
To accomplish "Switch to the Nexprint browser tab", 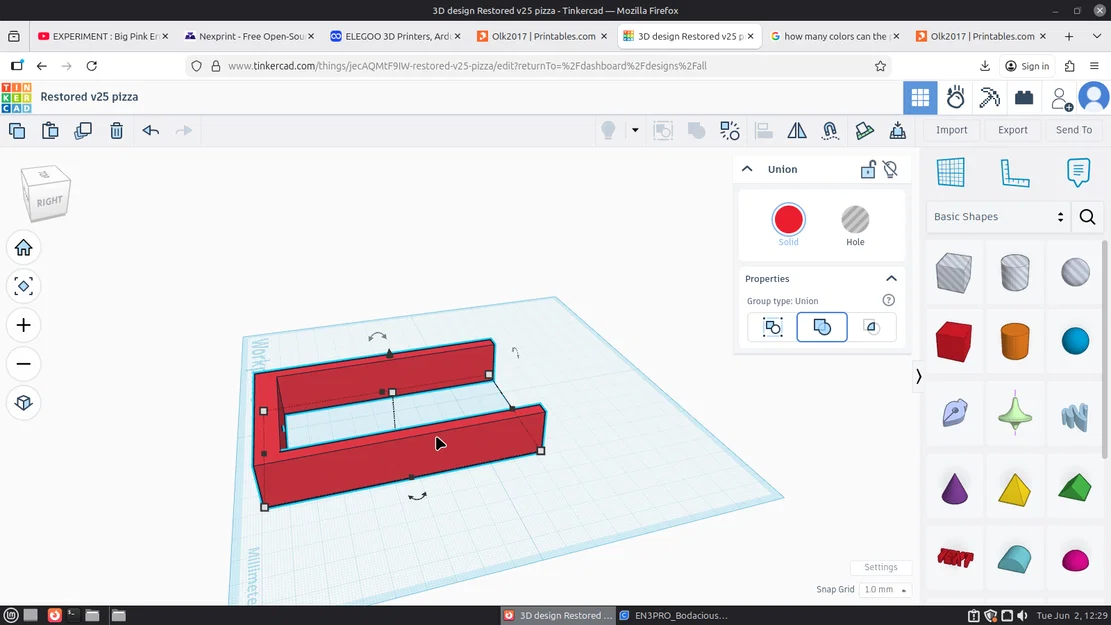I will tap(249, 36).
